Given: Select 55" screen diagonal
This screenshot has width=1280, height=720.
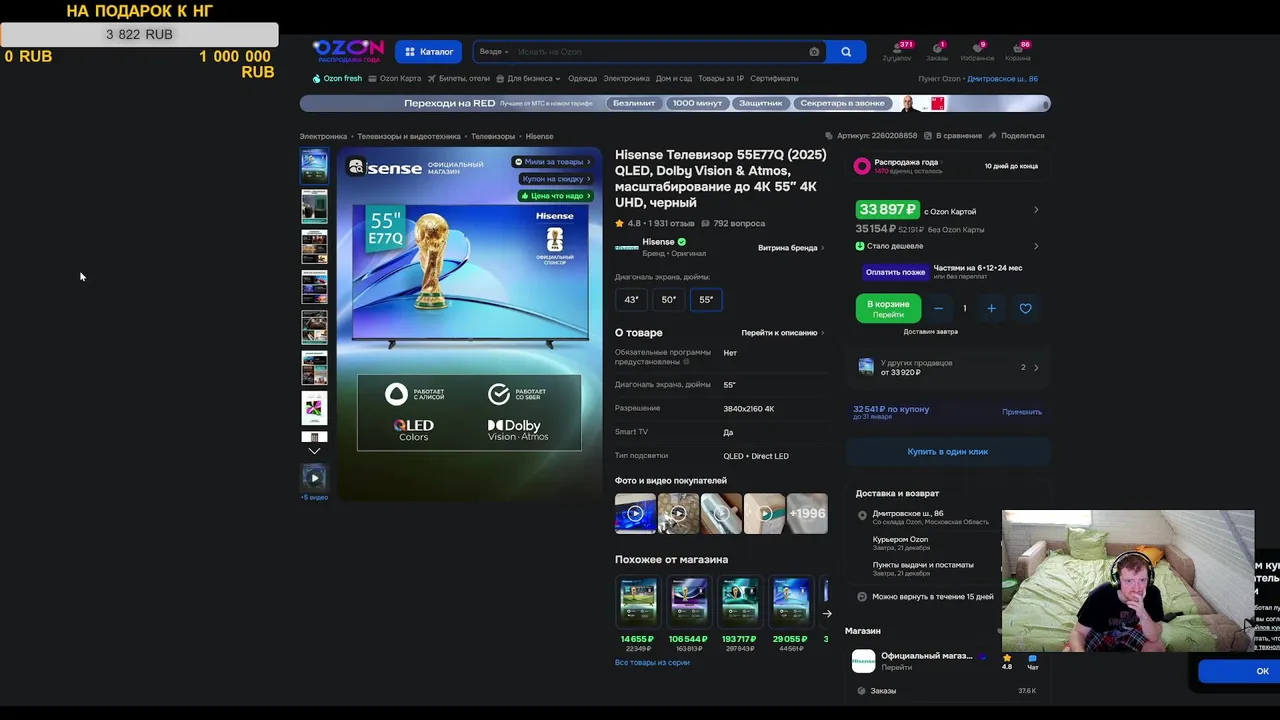Looking at the screenshot, I should click(706, 300).
